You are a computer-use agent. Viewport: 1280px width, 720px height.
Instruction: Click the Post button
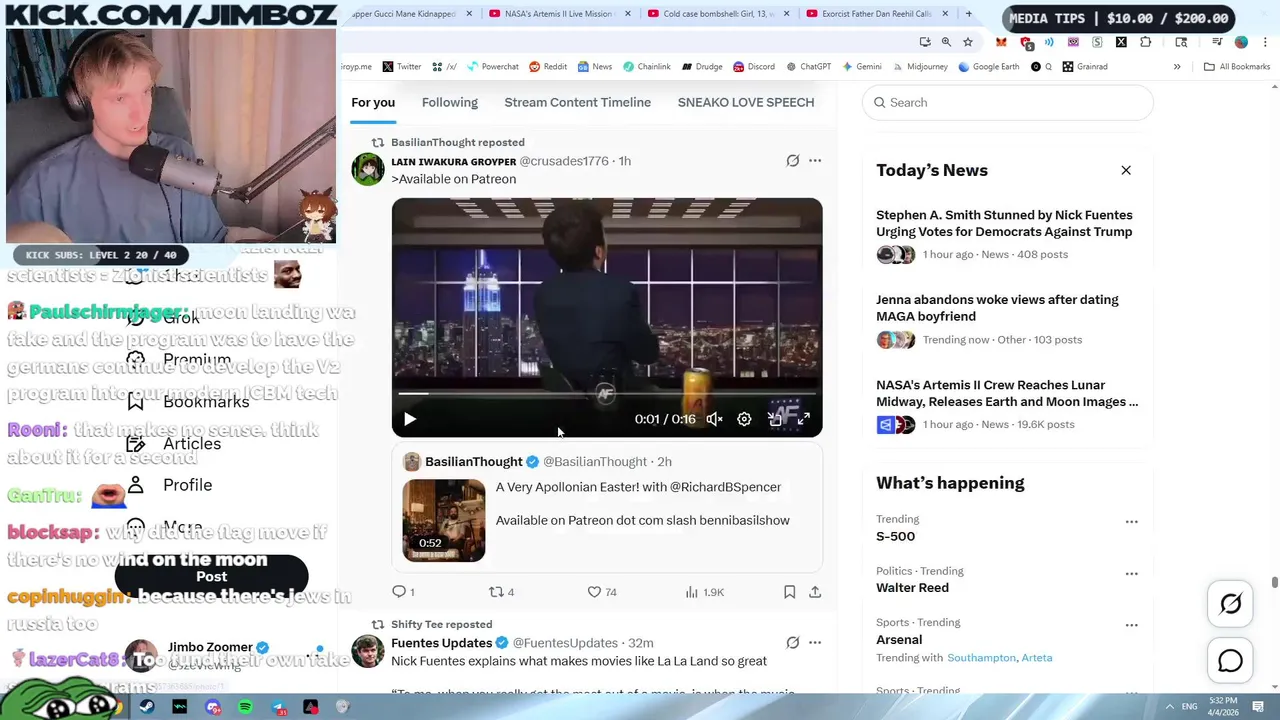coord(211,576)
